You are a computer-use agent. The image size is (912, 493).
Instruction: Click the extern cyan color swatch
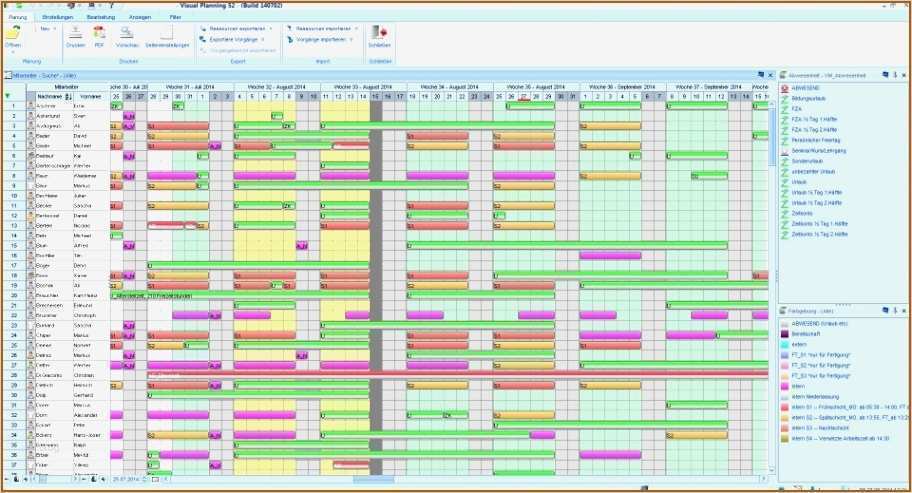(785, 345)
